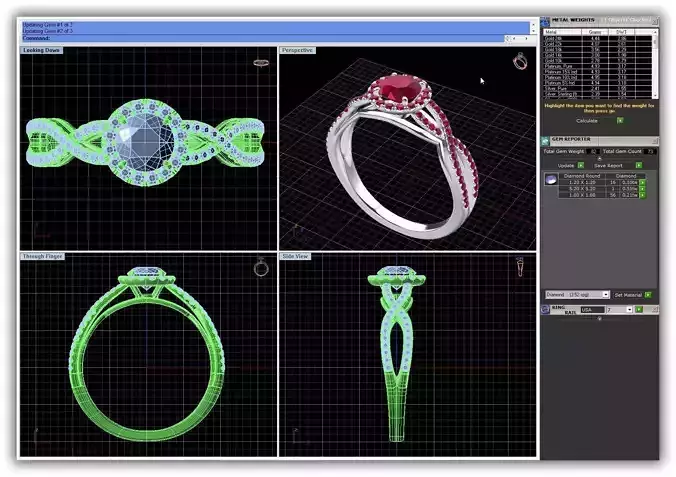Screen dimensions: 676x477
Task: Activate the Through Finger viewport label
Action: [x=42, y=256]
